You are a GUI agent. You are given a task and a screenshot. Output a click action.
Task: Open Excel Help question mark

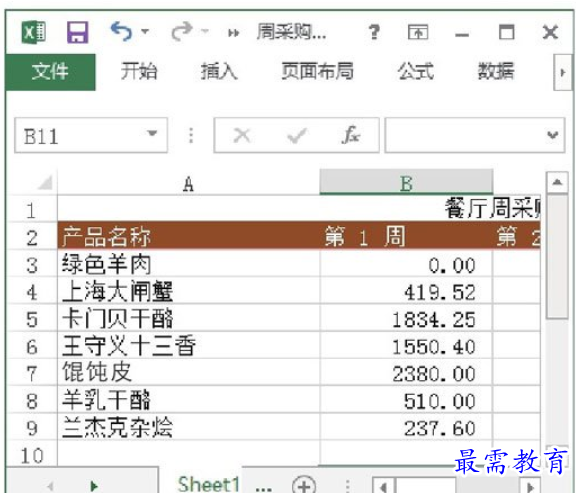click(374, 32)
